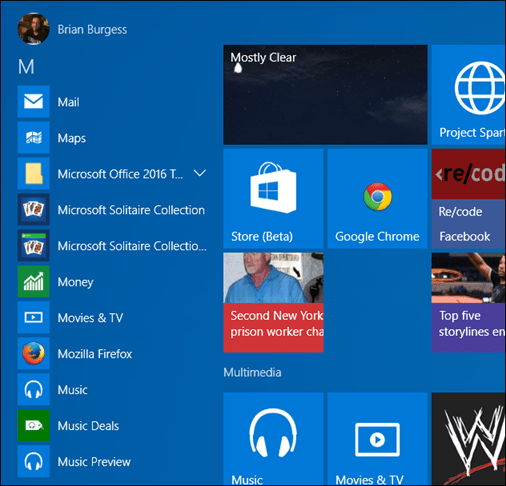Click the Money label text
This screenshot has width=506, height=486.
[x=76, y=282]
